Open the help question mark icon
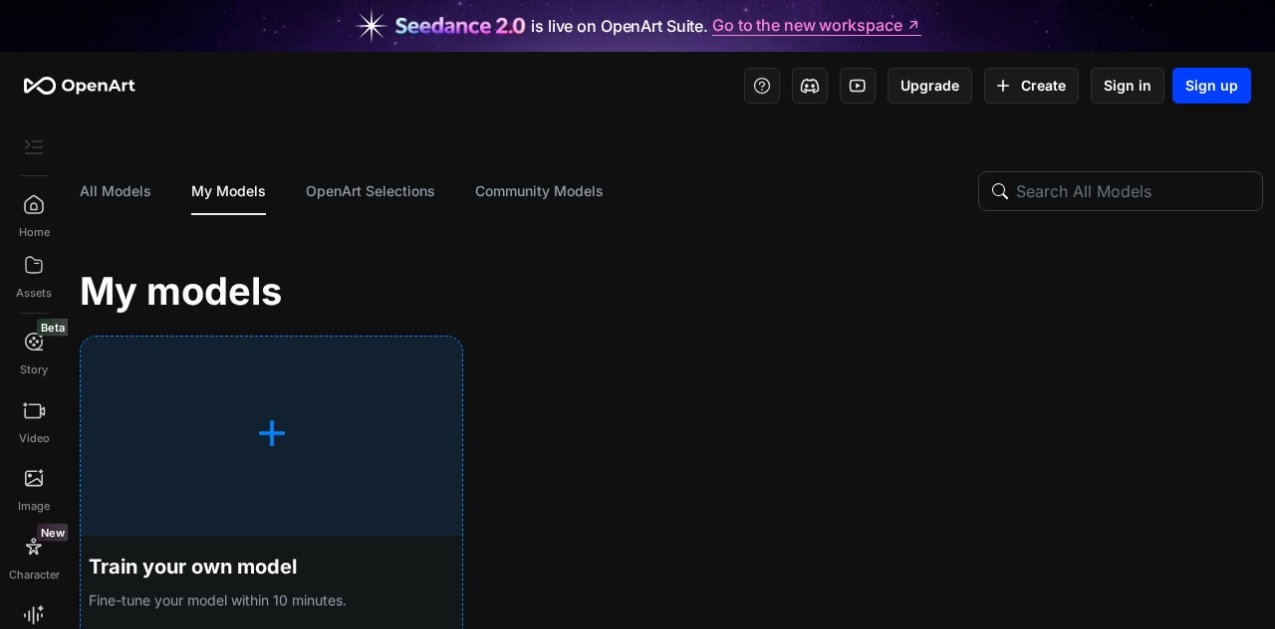 point(762,86)
